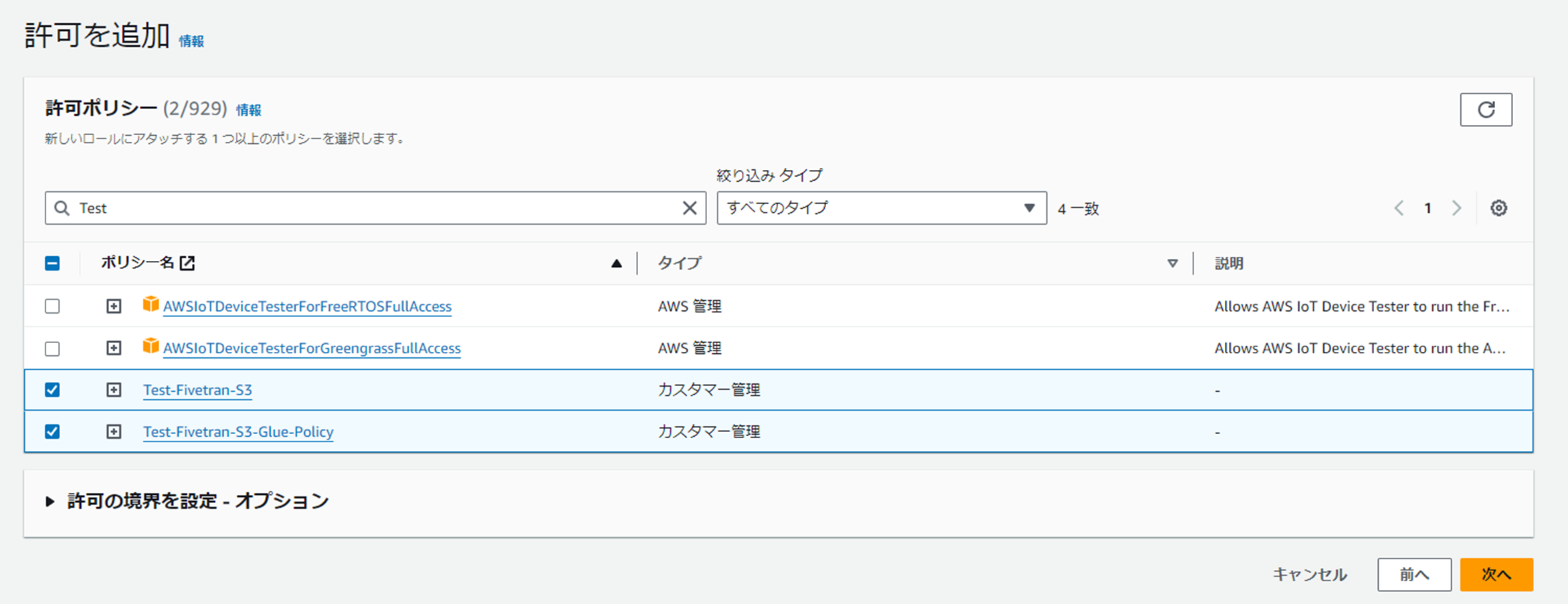Open the Test-Fivetran-S3 policy link
Image resolution: width=1568 pixels, height=604 pixels.
point(197,390)
